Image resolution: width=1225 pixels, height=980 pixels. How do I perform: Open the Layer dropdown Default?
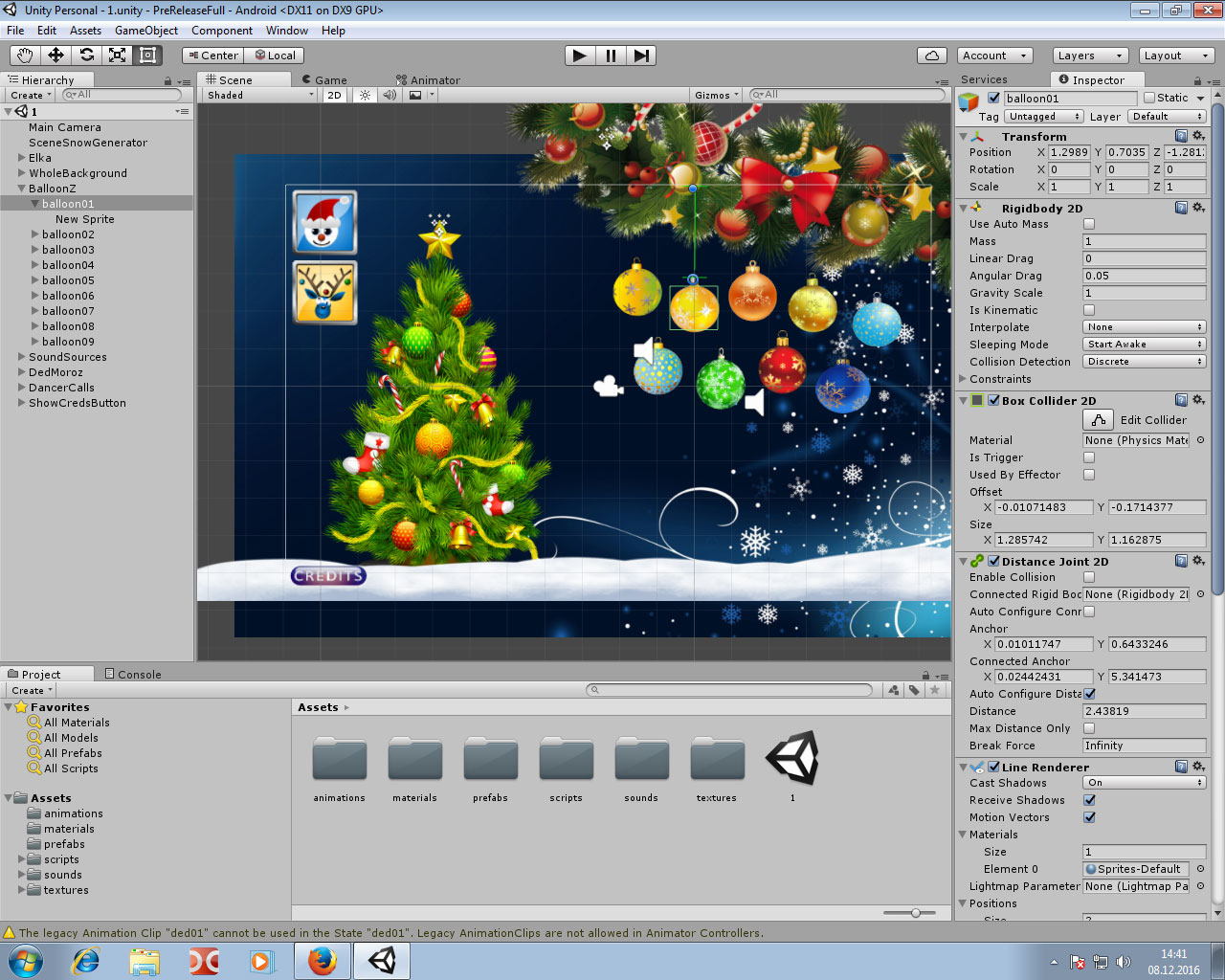point(1167,116)
